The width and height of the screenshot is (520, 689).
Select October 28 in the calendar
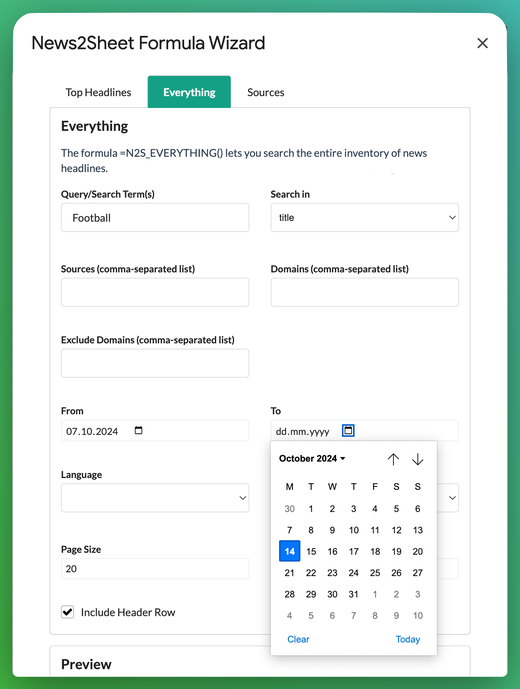coord(289,594)
